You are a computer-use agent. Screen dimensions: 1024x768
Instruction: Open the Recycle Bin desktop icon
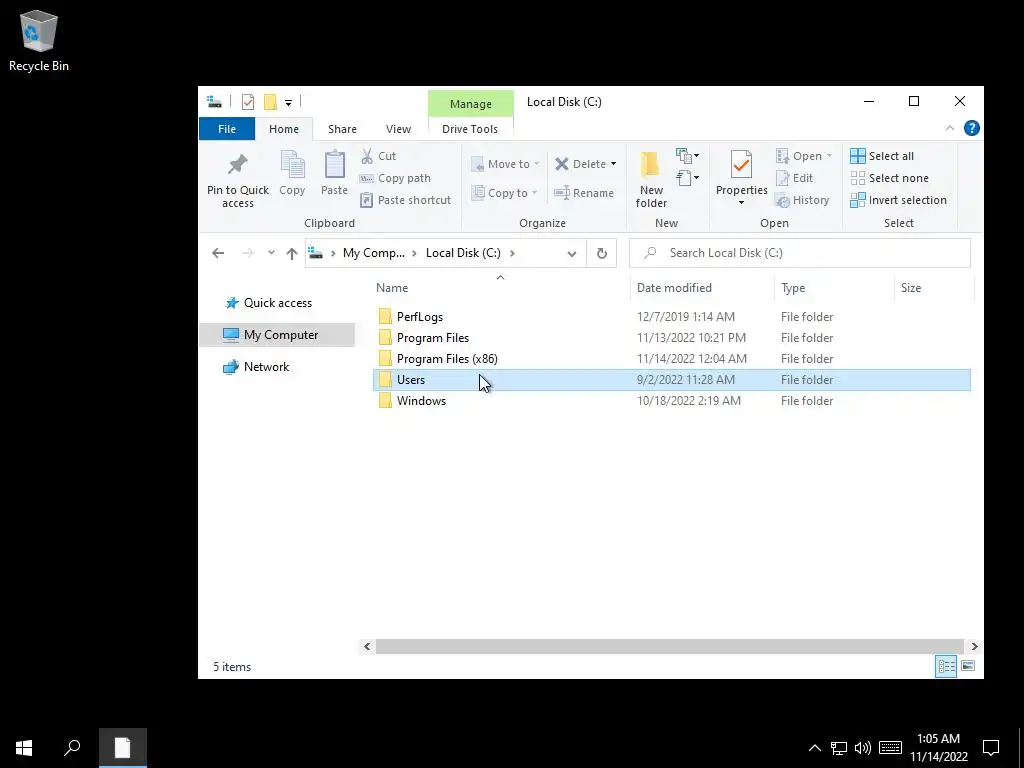39,40
